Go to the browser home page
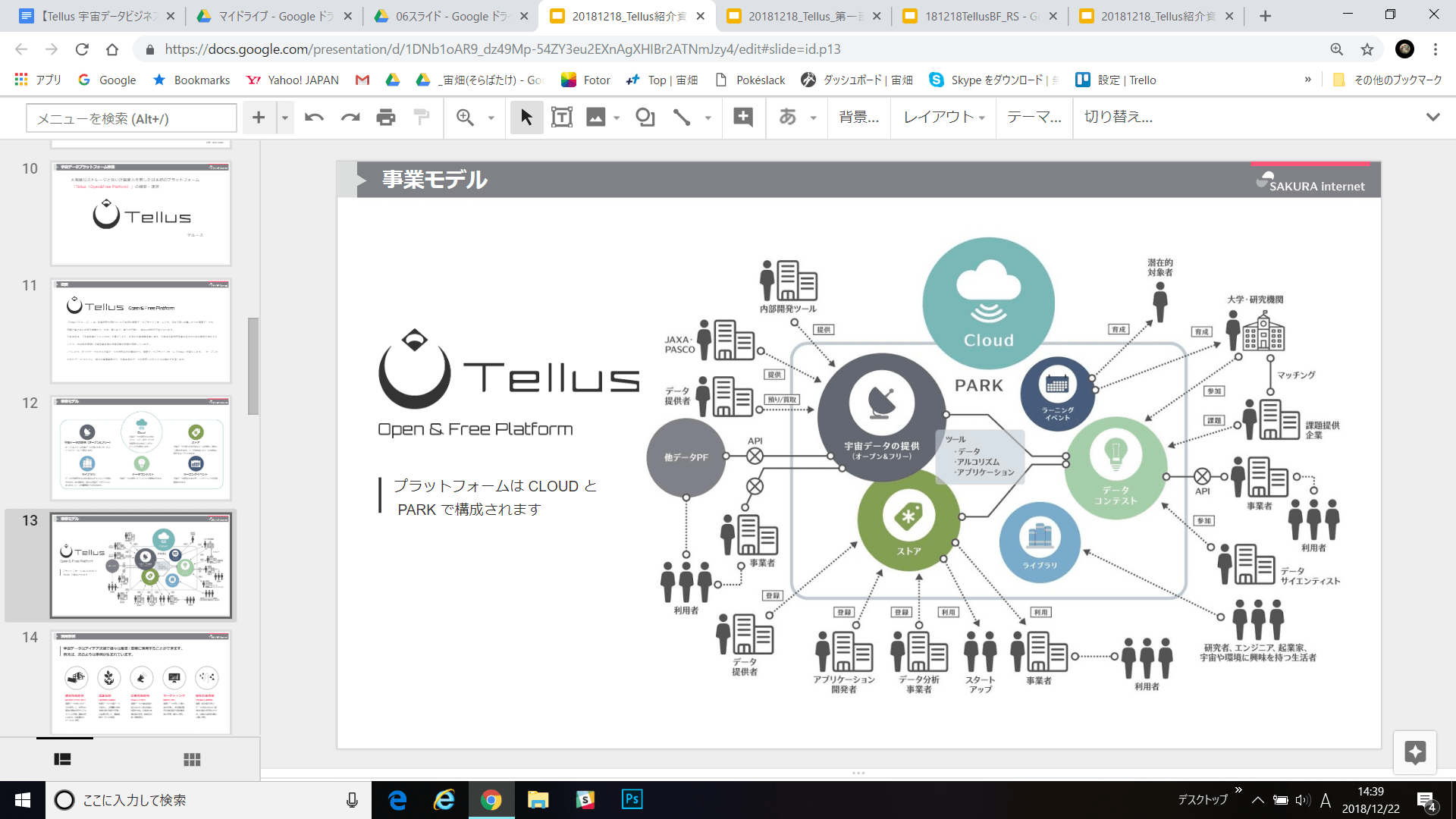Screen dimensions: 1456x819 (112, 49)
